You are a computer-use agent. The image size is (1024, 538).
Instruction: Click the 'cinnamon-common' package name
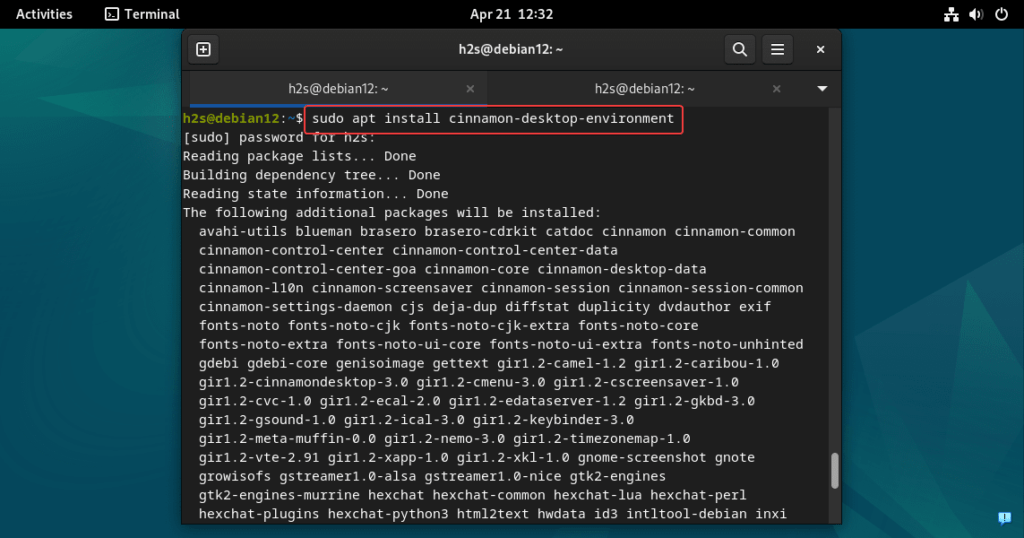(735, 232)
